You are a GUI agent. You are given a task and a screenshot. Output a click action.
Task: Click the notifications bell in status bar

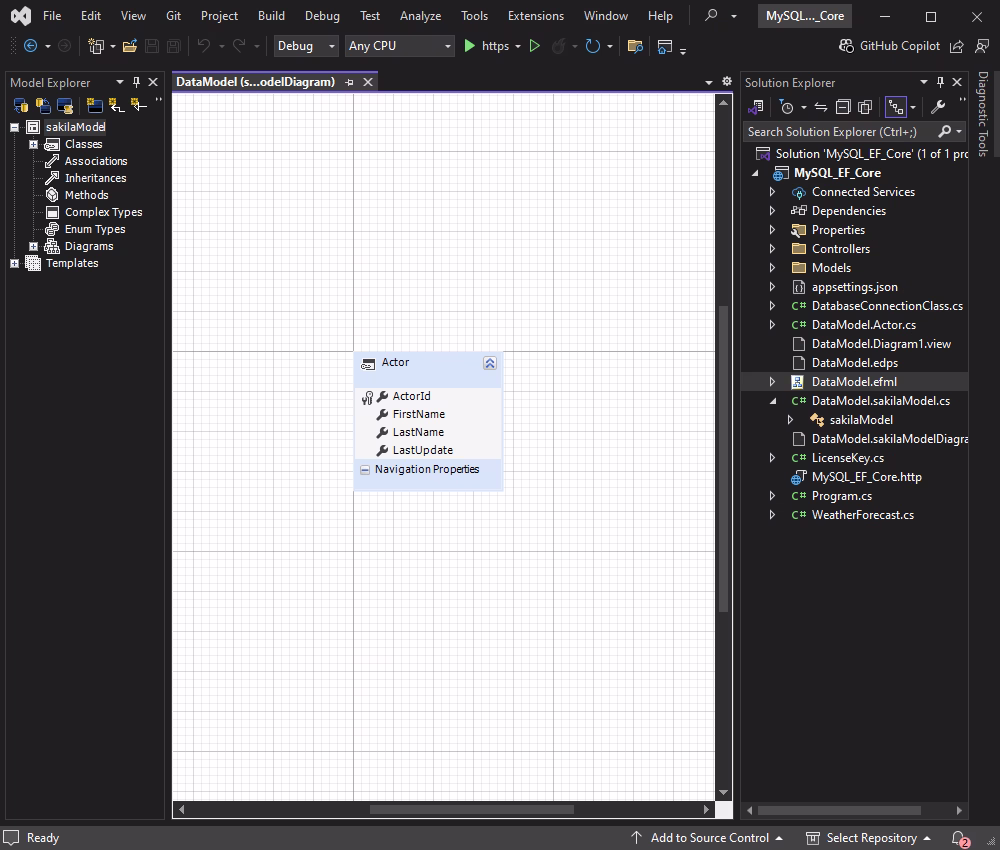[959, 838]
